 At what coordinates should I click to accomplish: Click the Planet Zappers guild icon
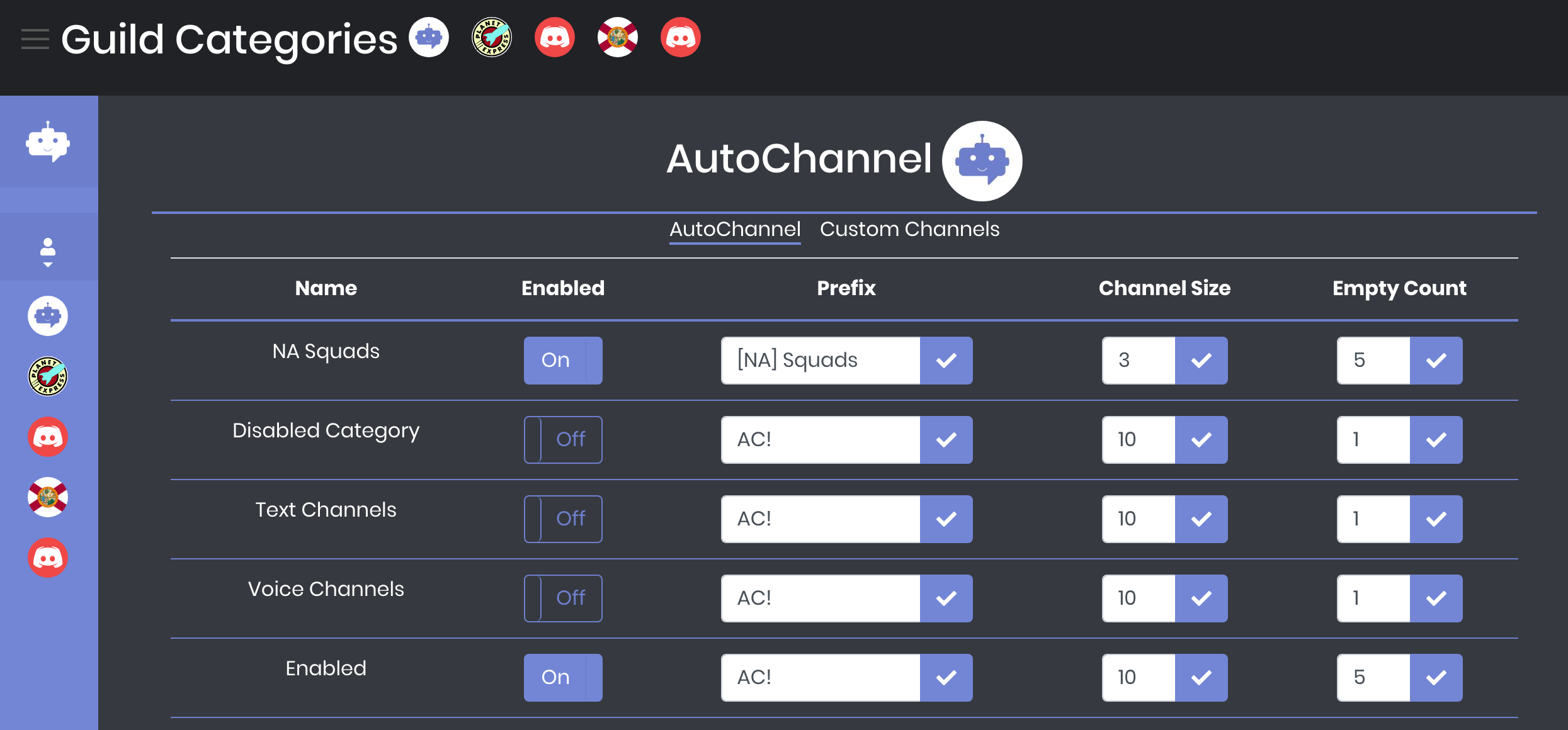pyautogui.click(x=48, y=378)
